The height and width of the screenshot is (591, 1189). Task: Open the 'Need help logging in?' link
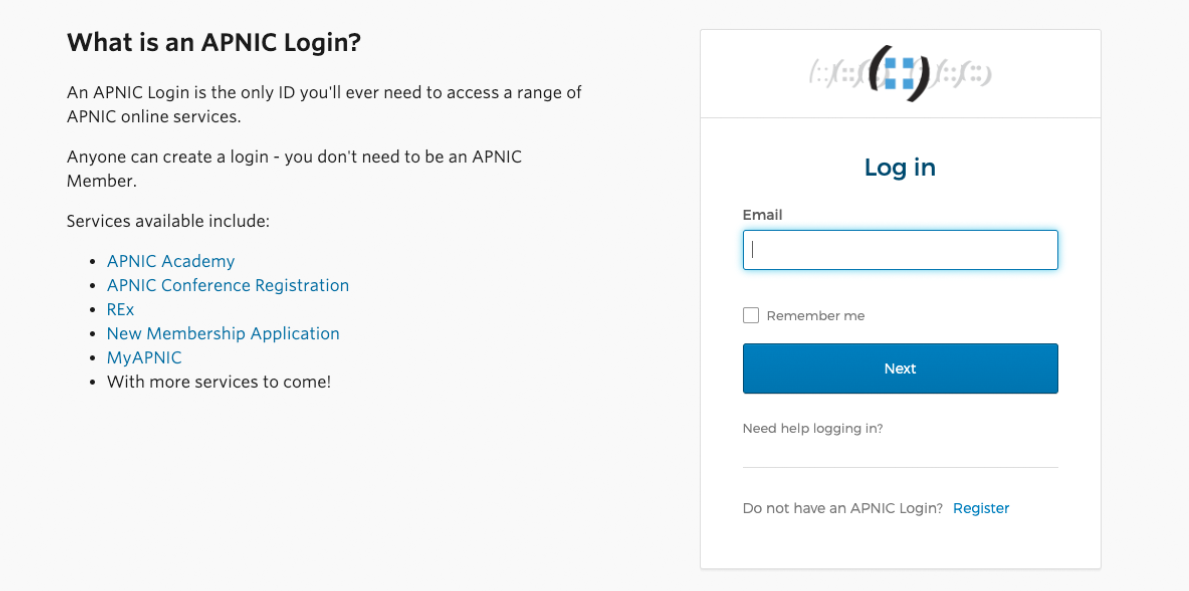point(812,429)
